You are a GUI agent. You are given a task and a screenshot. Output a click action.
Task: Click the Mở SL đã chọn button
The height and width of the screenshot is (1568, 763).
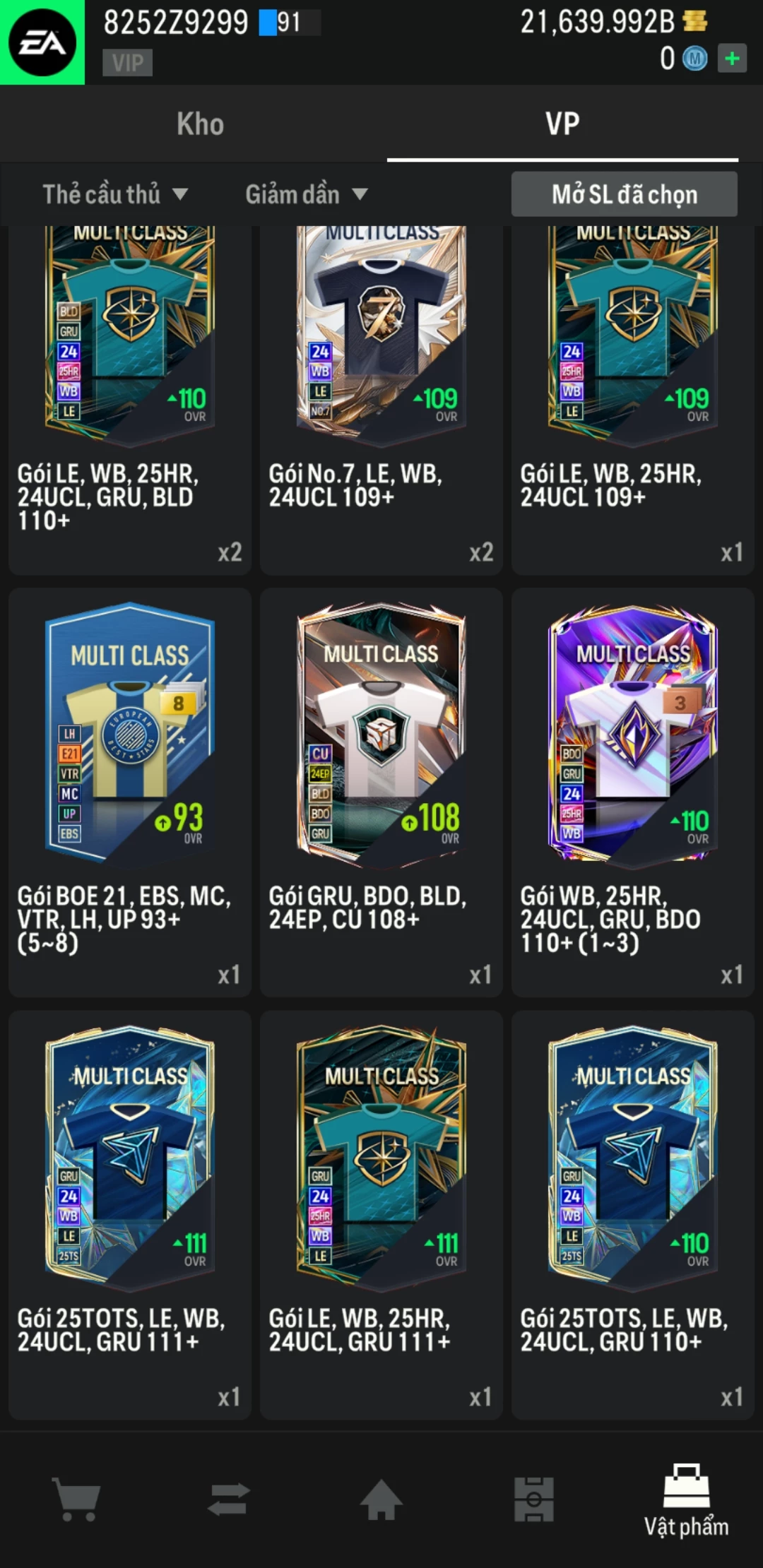[x=625, y=194]
